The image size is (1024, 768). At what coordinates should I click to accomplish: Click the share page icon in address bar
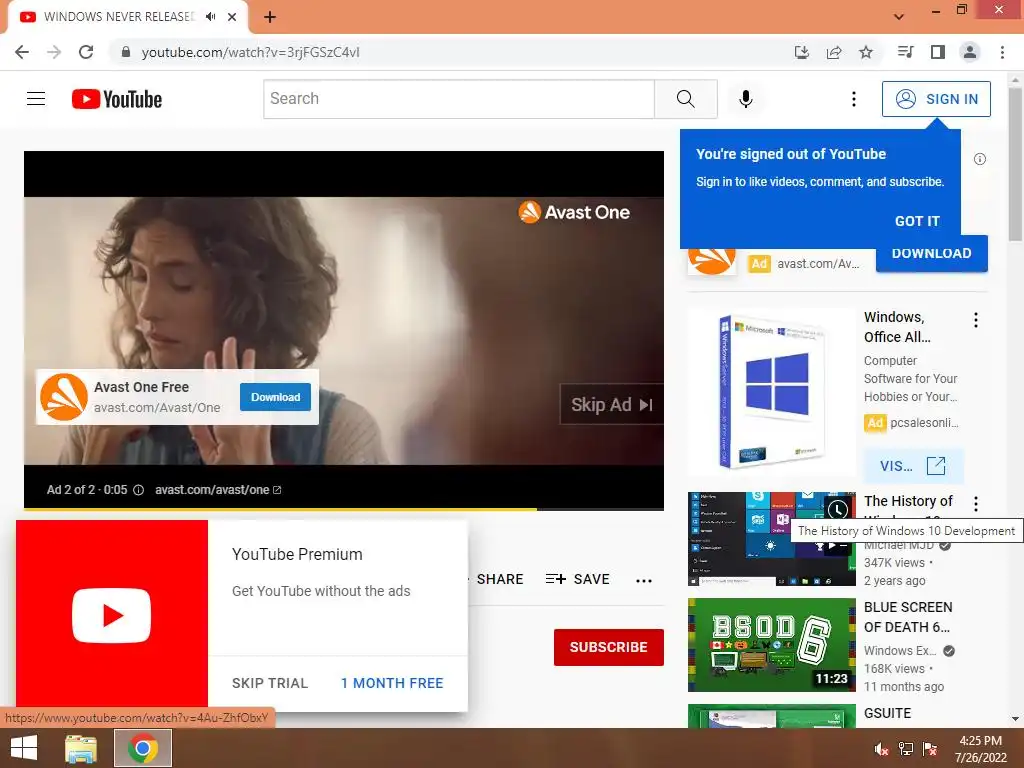tap(834, 52)
